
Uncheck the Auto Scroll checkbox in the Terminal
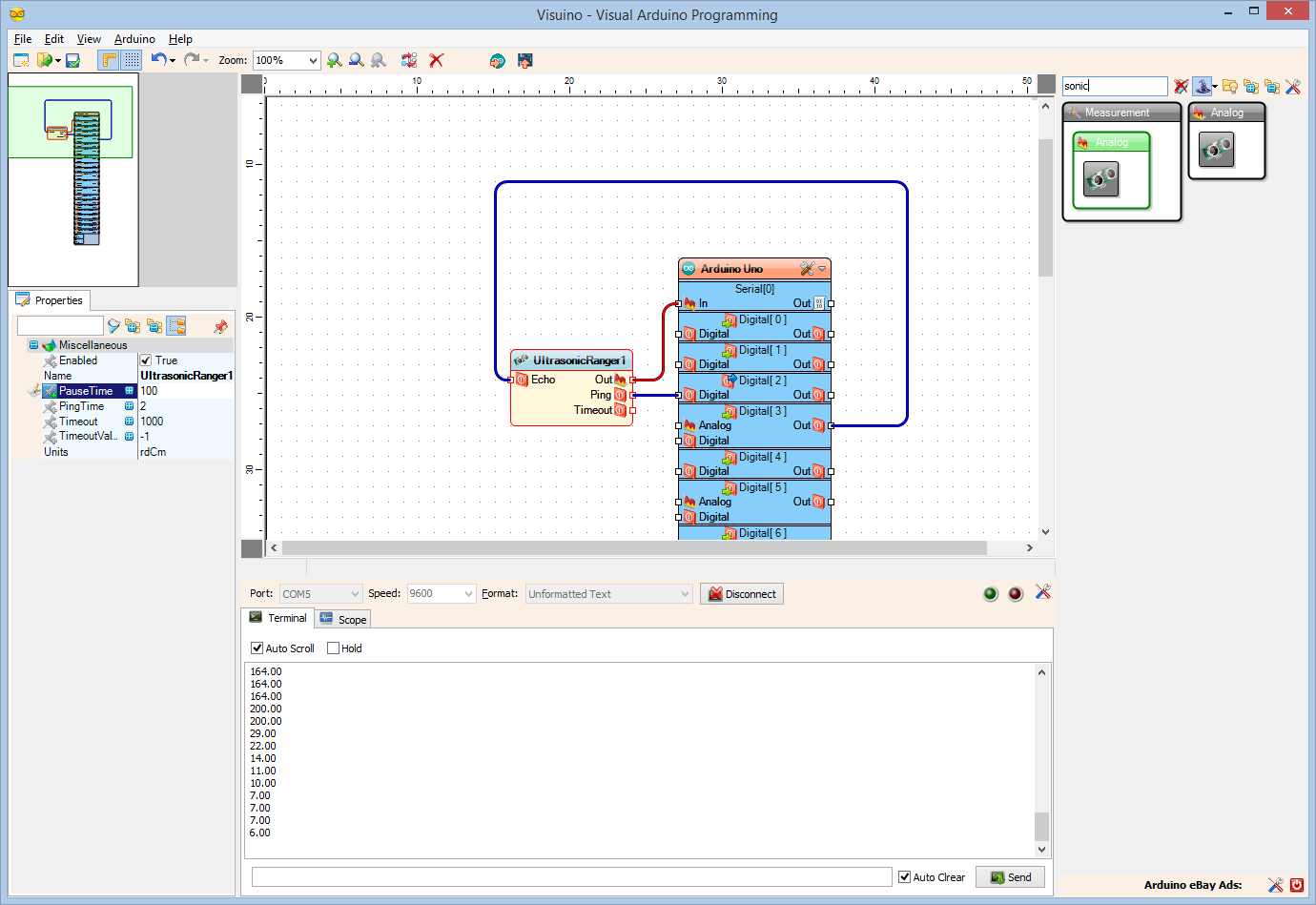point(257,648)
